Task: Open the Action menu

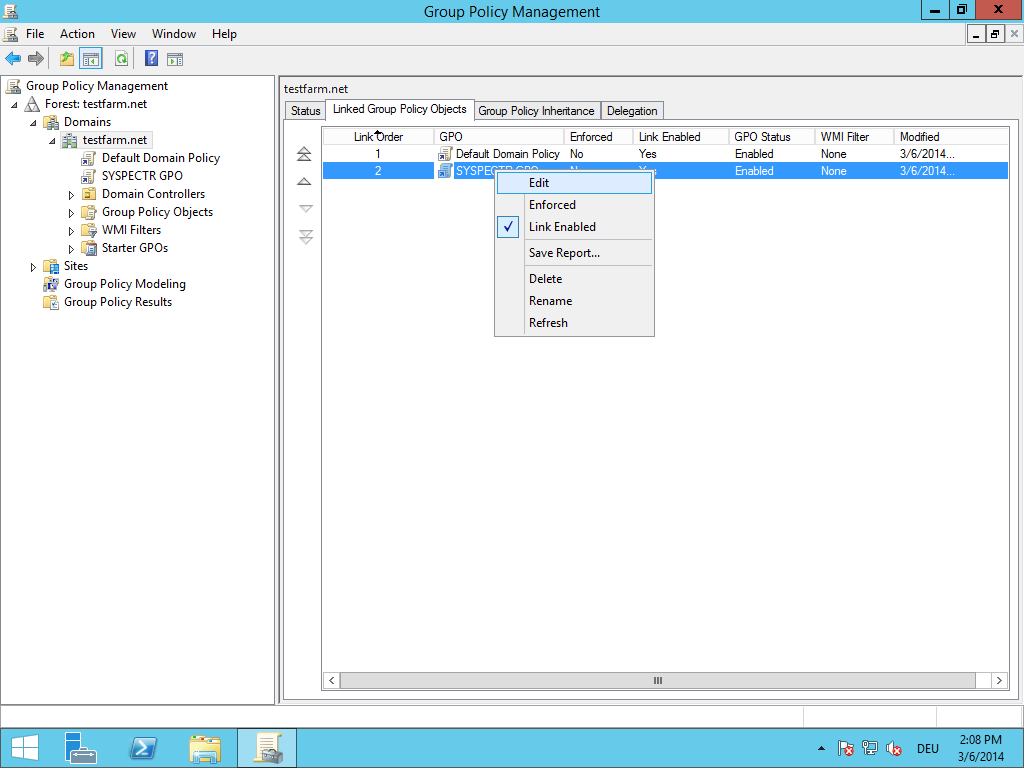Action: [x=77, y=34]
